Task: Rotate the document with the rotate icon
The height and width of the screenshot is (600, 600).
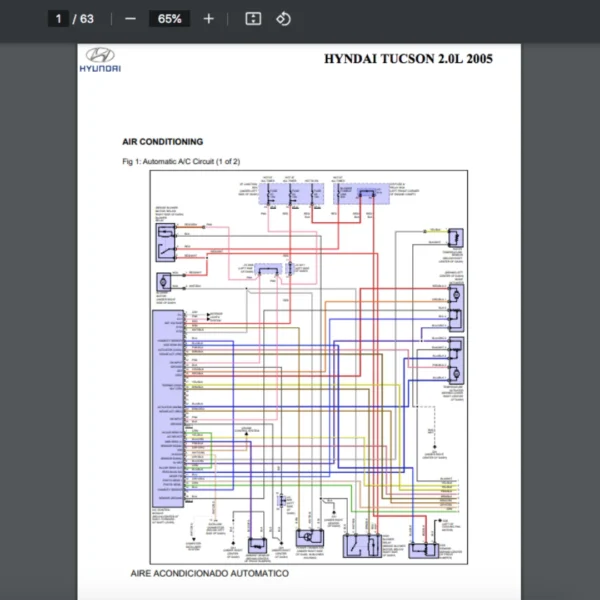Action: coord(283,18)
